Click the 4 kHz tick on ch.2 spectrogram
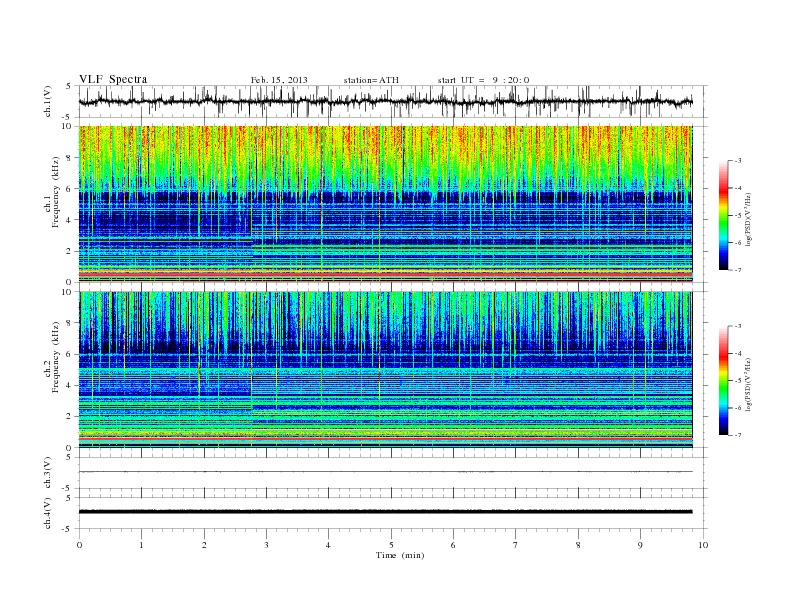Image resolution: width=792 pixels, height=612 pixels. click(69, 386)
